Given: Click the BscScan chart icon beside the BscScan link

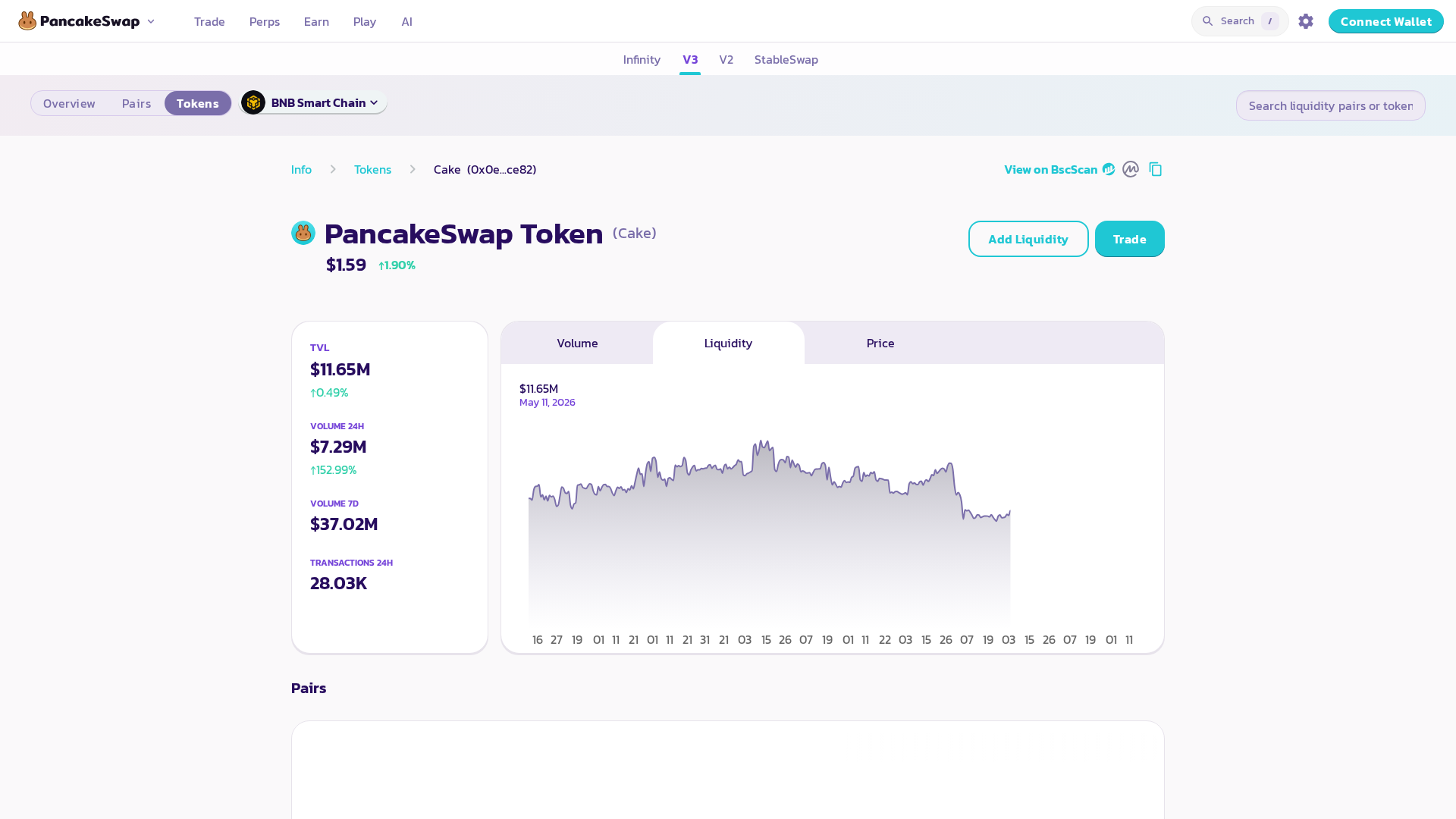Looking at the screenshot, I should point(1109,169).
